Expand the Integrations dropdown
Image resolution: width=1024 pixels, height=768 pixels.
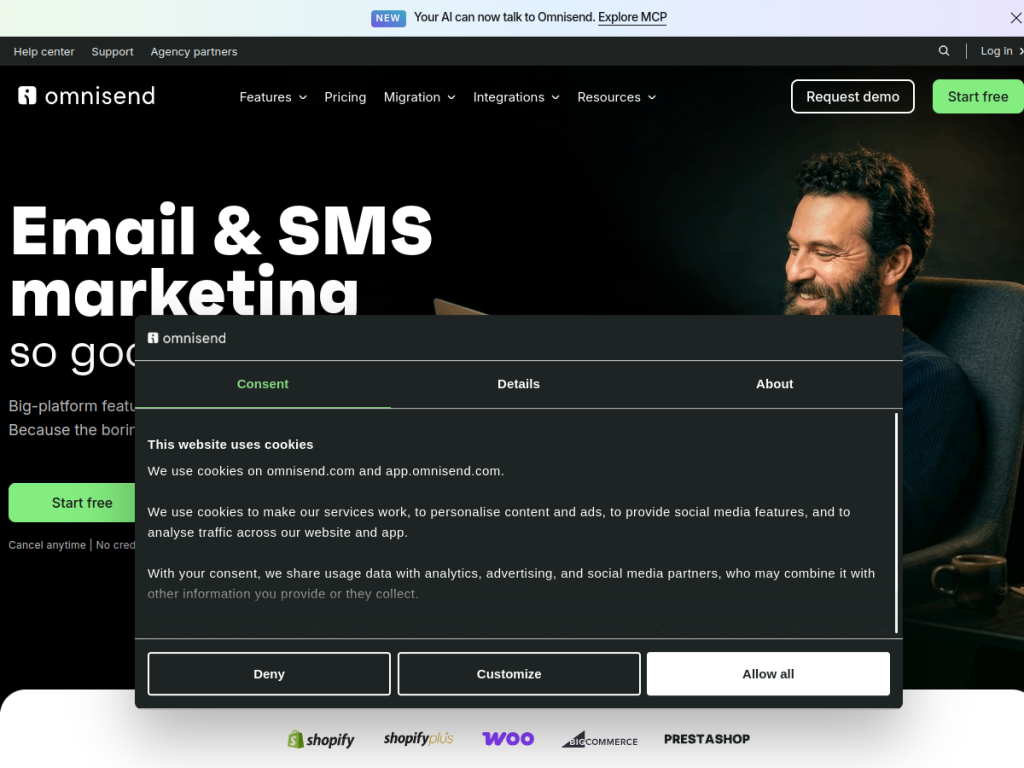[x=516, y=97]
